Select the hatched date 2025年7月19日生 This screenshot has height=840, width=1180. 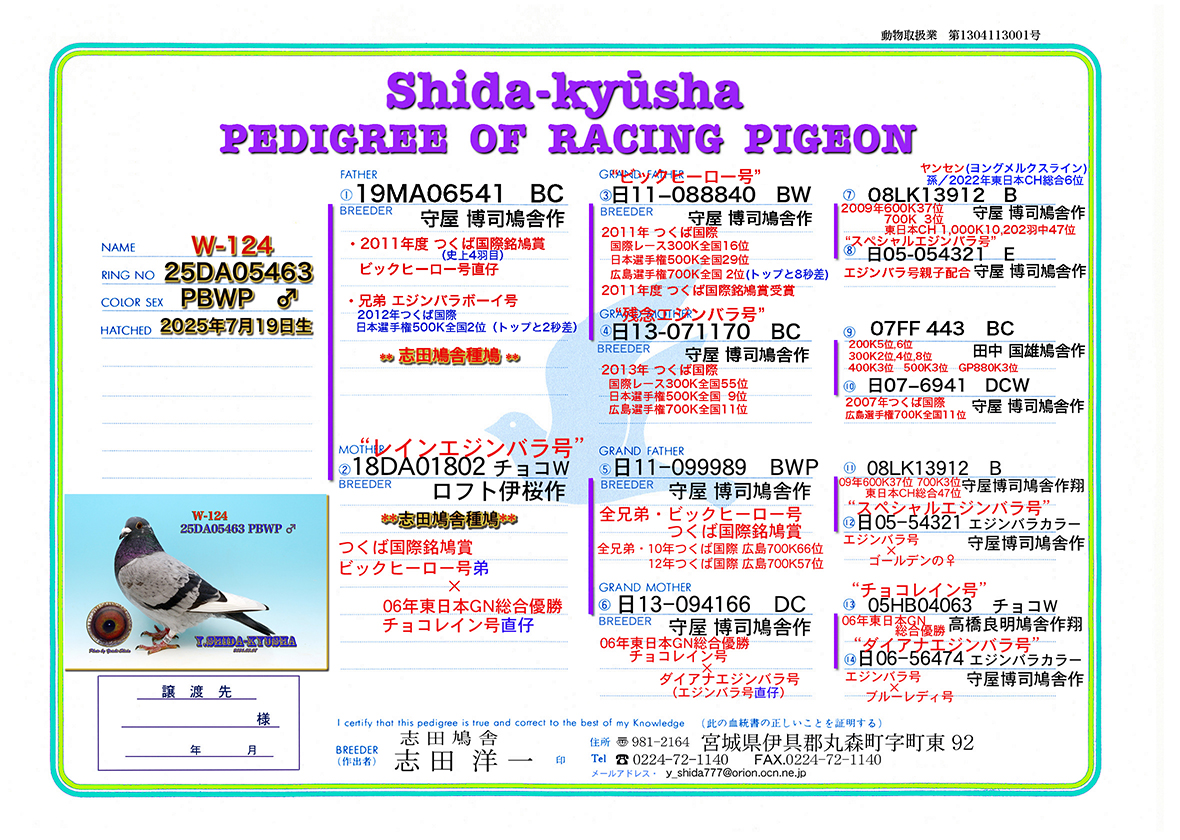coord(236,326)
